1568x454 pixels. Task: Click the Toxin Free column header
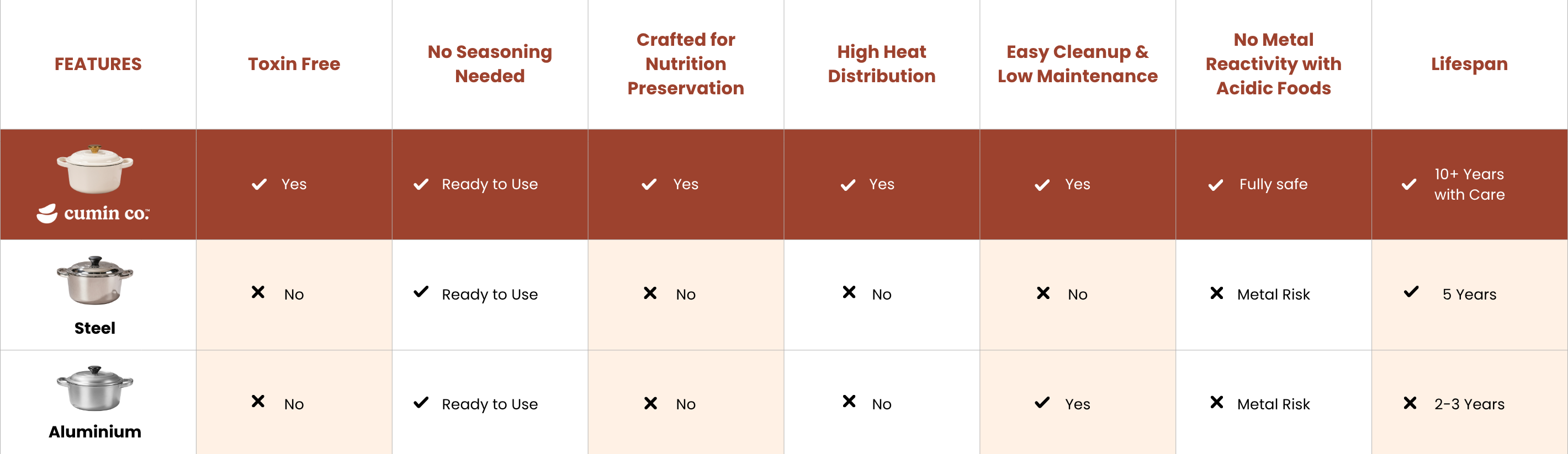[x=294, y=64]
